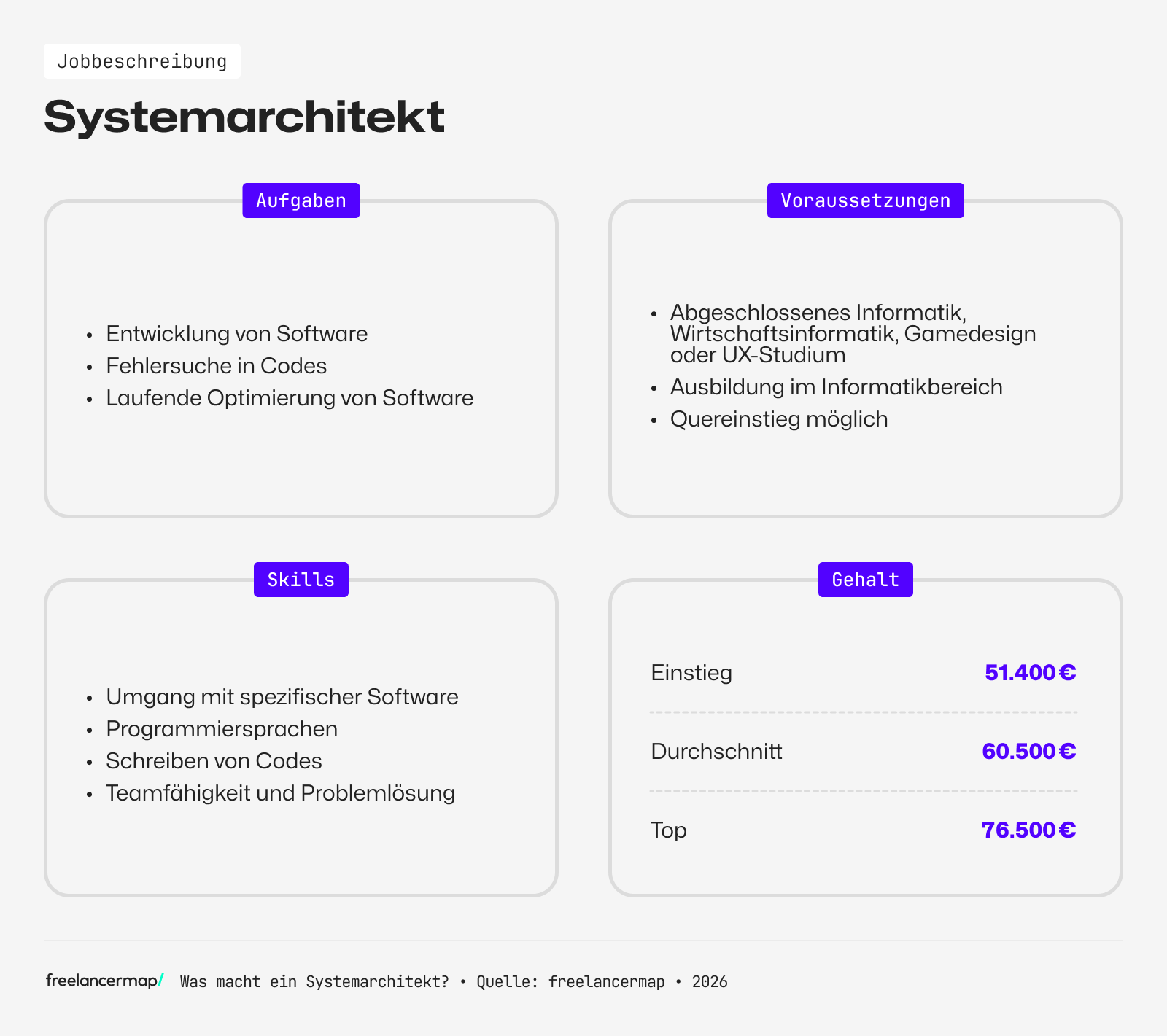Screen dimensions: 1167x1036
Task: Click the freelancermap logo
Action: [102, 981]
